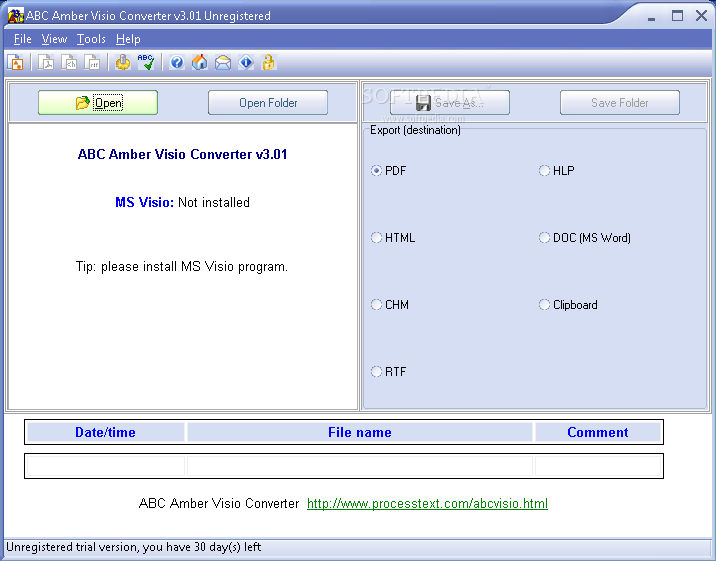Image resolution: width=716 pixels, height=561 pixels.
Task: Click the blue question mark help icon
Action: (177, 62)
